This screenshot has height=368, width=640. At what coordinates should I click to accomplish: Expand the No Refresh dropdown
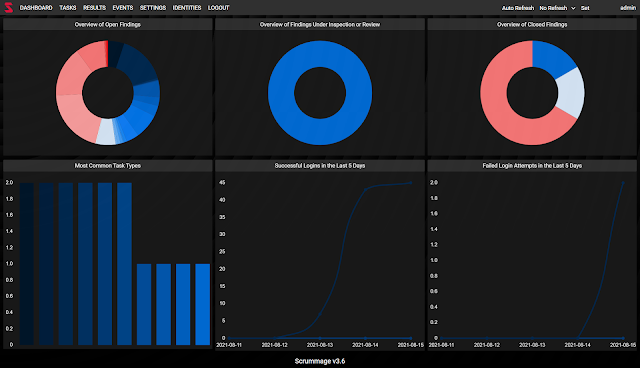point(557,8)
